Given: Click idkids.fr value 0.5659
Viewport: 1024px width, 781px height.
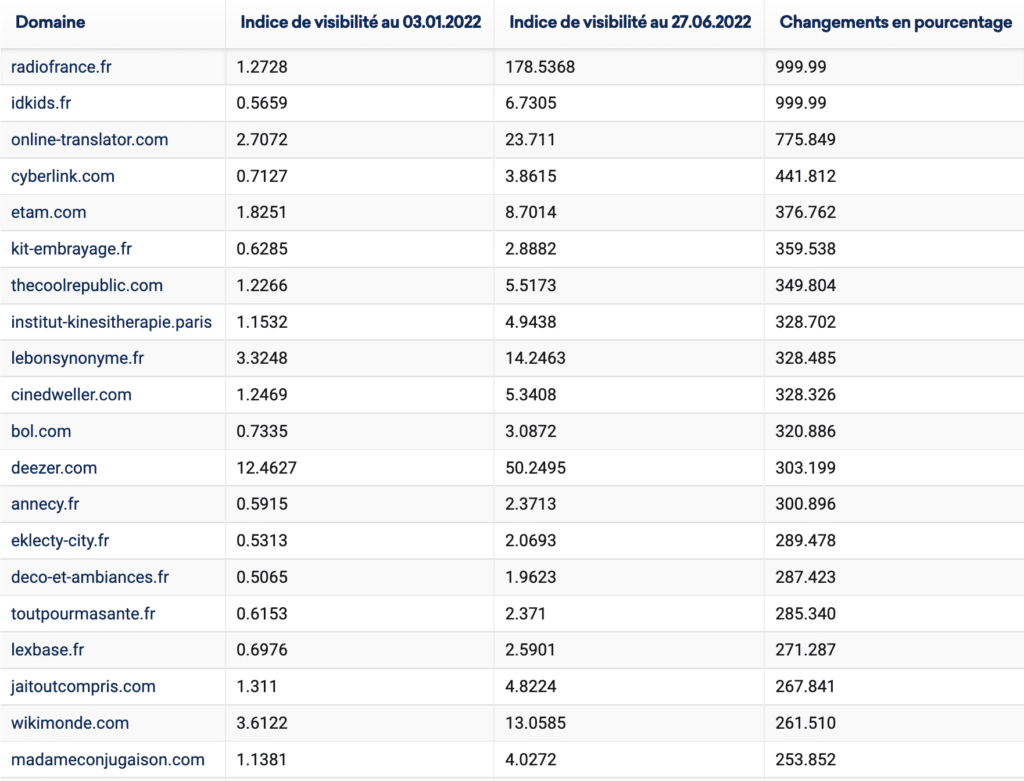Looking at the screenshot, I should (x=262, y=103).
